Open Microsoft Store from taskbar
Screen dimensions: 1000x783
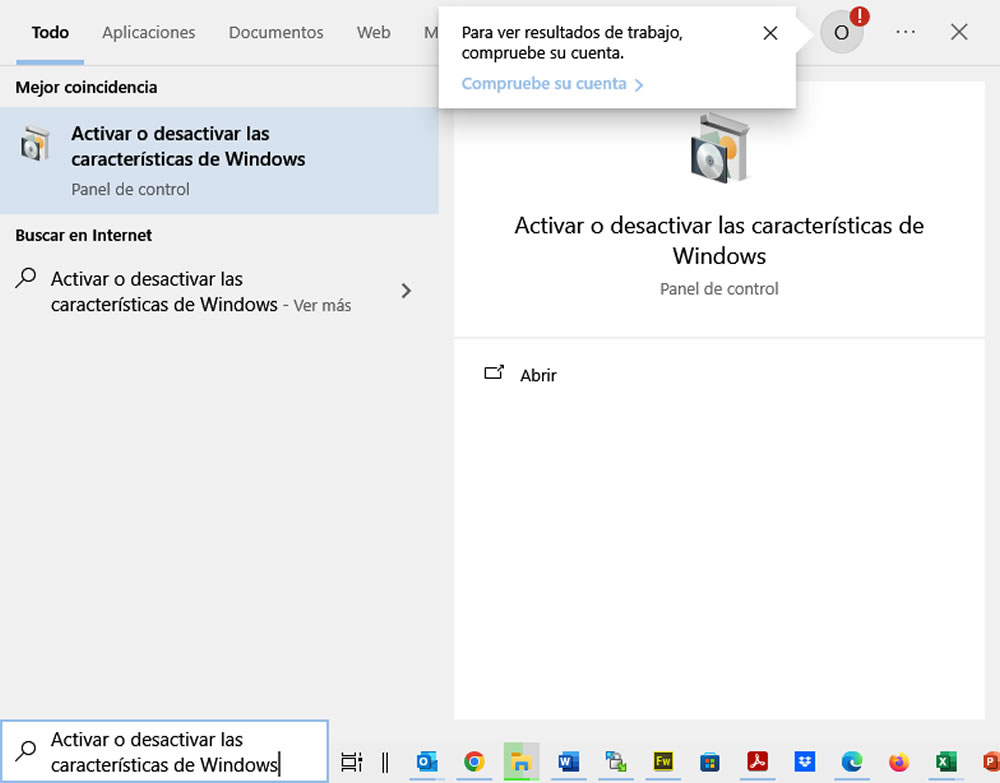point(709,762)
